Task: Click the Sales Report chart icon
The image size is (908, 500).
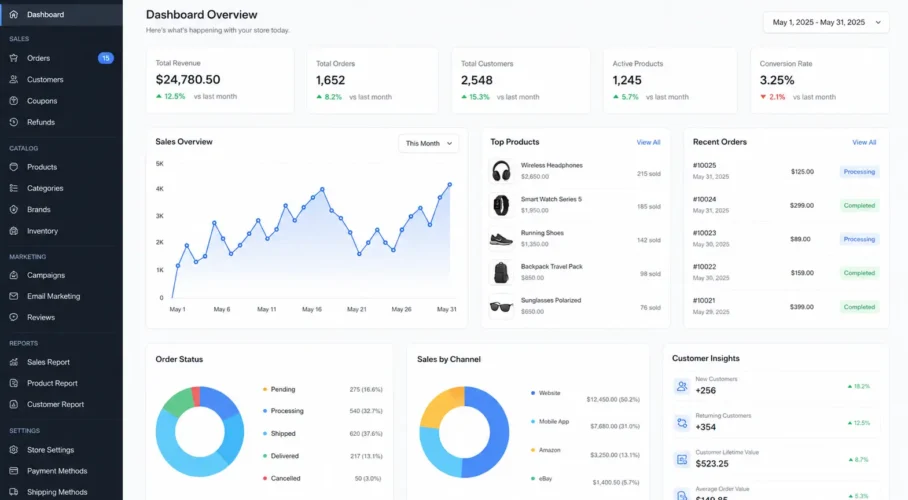Action: [14, 362]
